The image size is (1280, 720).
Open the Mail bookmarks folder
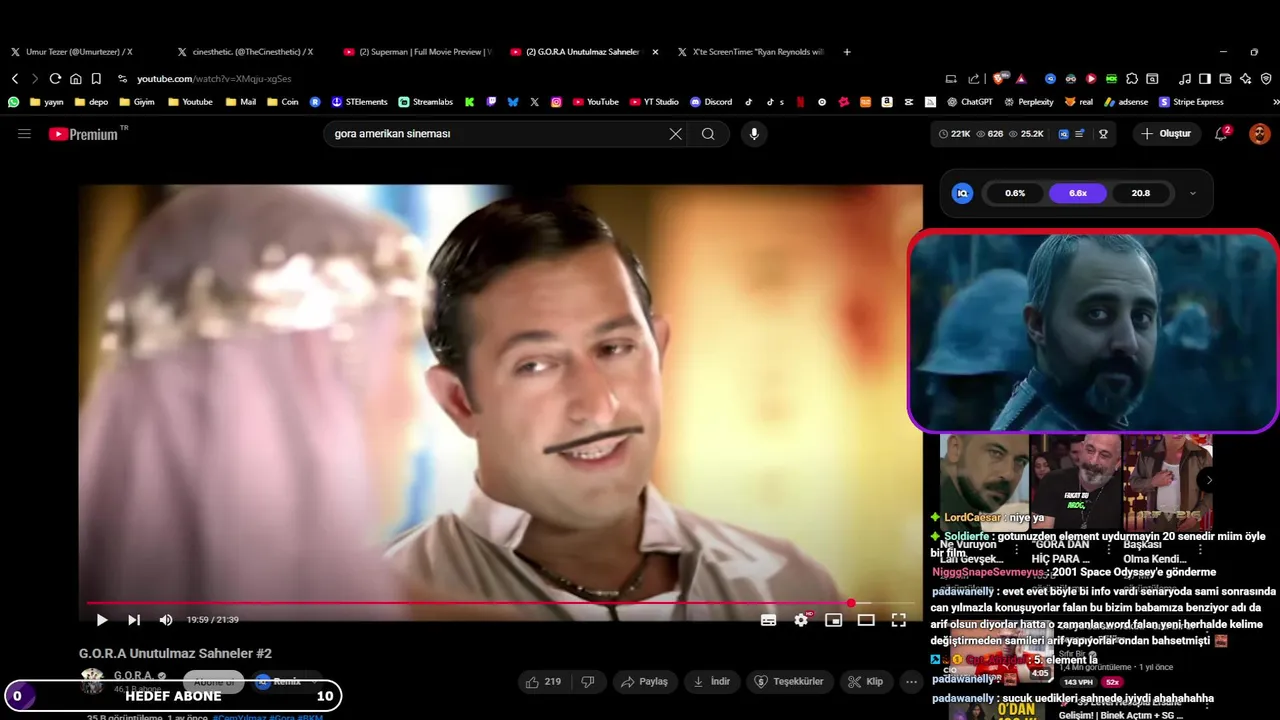[x=241, y=102]
